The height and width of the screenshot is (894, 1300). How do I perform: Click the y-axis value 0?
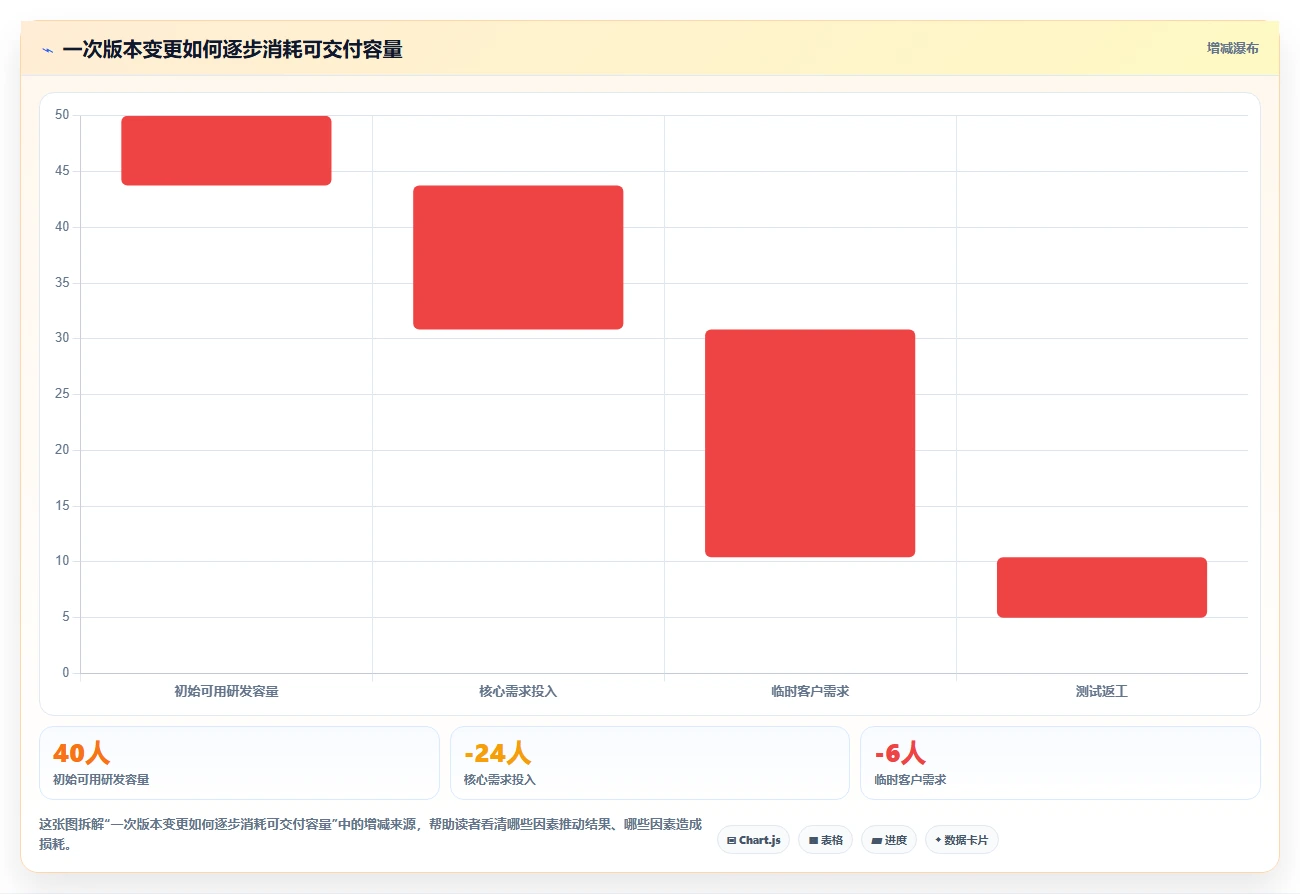66,673
